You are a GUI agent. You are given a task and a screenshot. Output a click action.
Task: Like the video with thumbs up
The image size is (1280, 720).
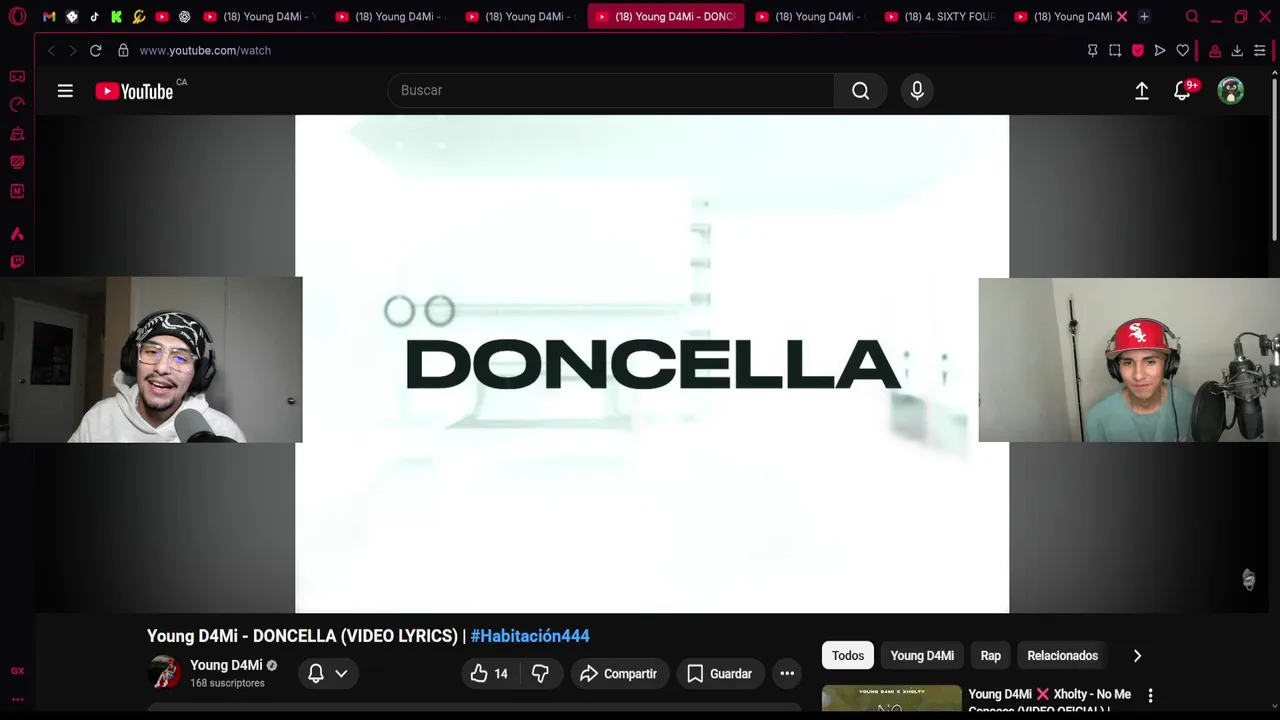click(x=490, y=674)
